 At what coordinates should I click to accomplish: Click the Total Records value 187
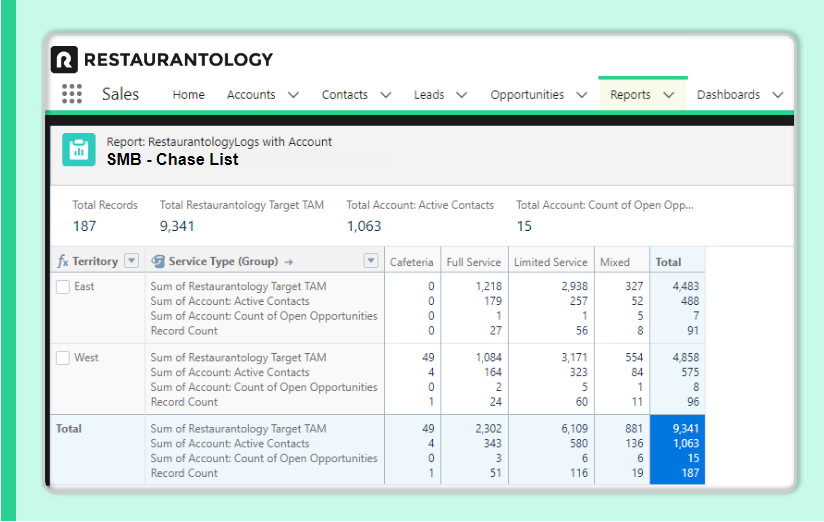pyautogui.click(x=85, y=226)
